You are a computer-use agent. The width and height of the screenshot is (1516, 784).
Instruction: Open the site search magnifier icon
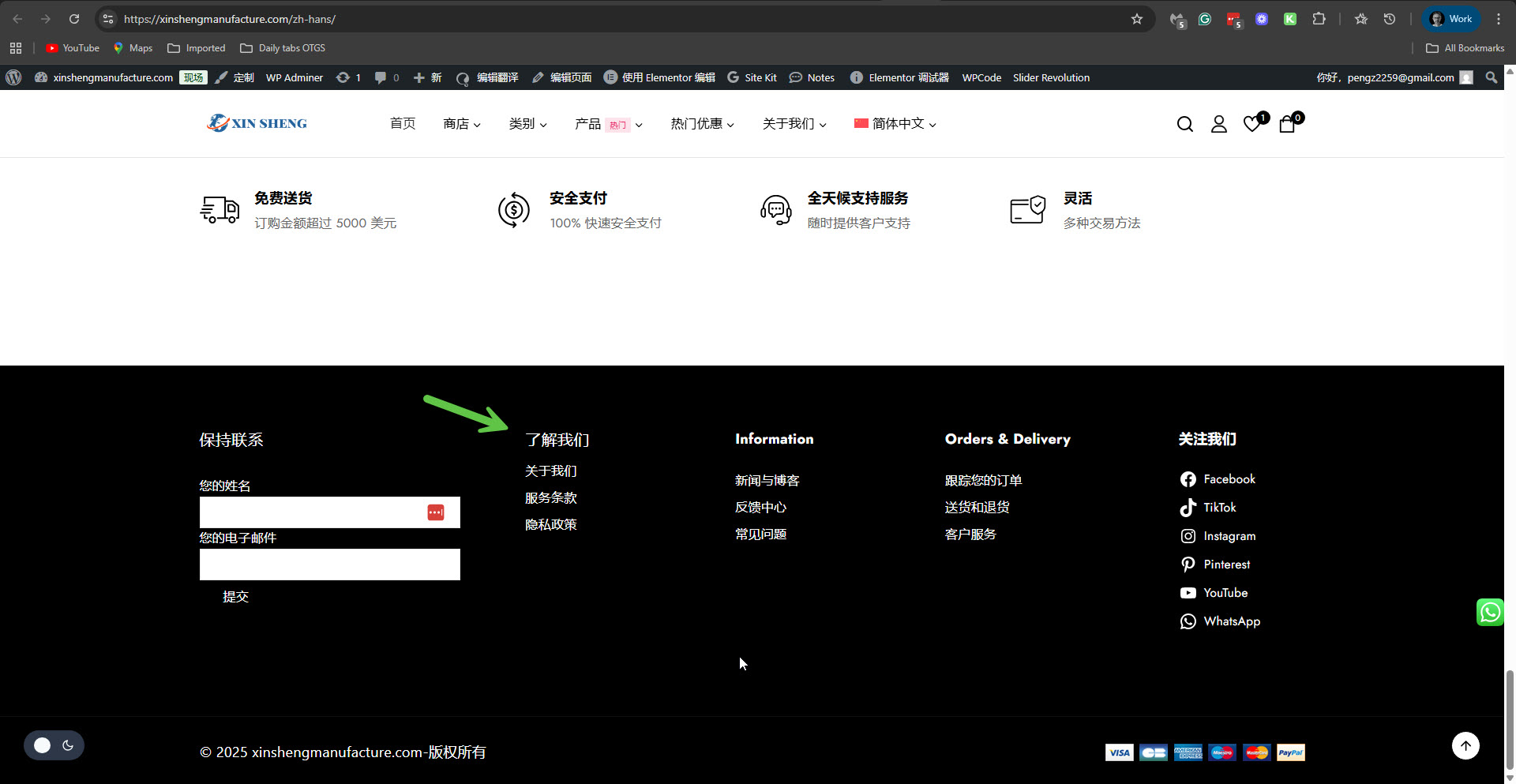coord(1184,124)
